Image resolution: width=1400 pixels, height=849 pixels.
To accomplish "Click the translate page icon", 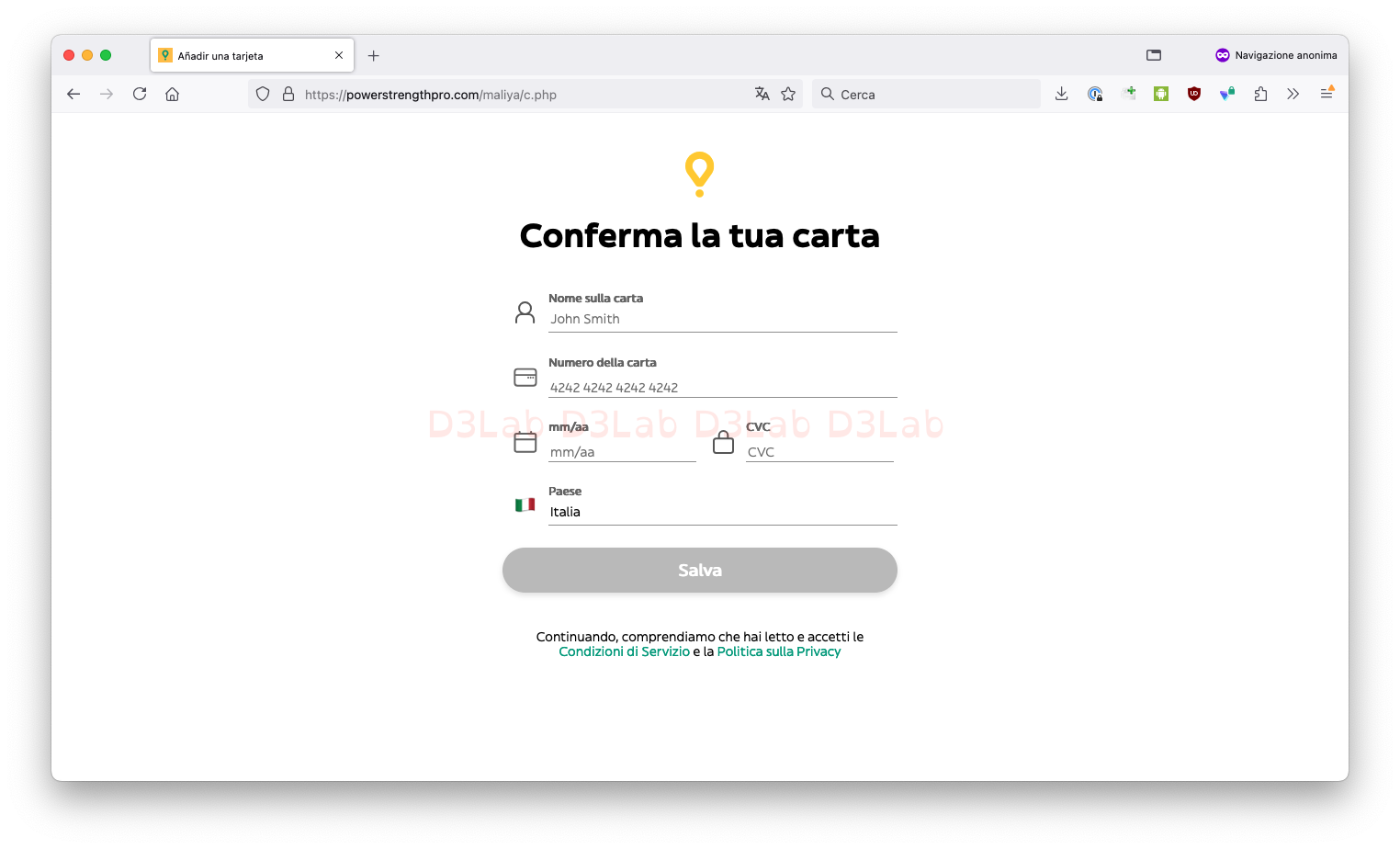I will point(762,94).
